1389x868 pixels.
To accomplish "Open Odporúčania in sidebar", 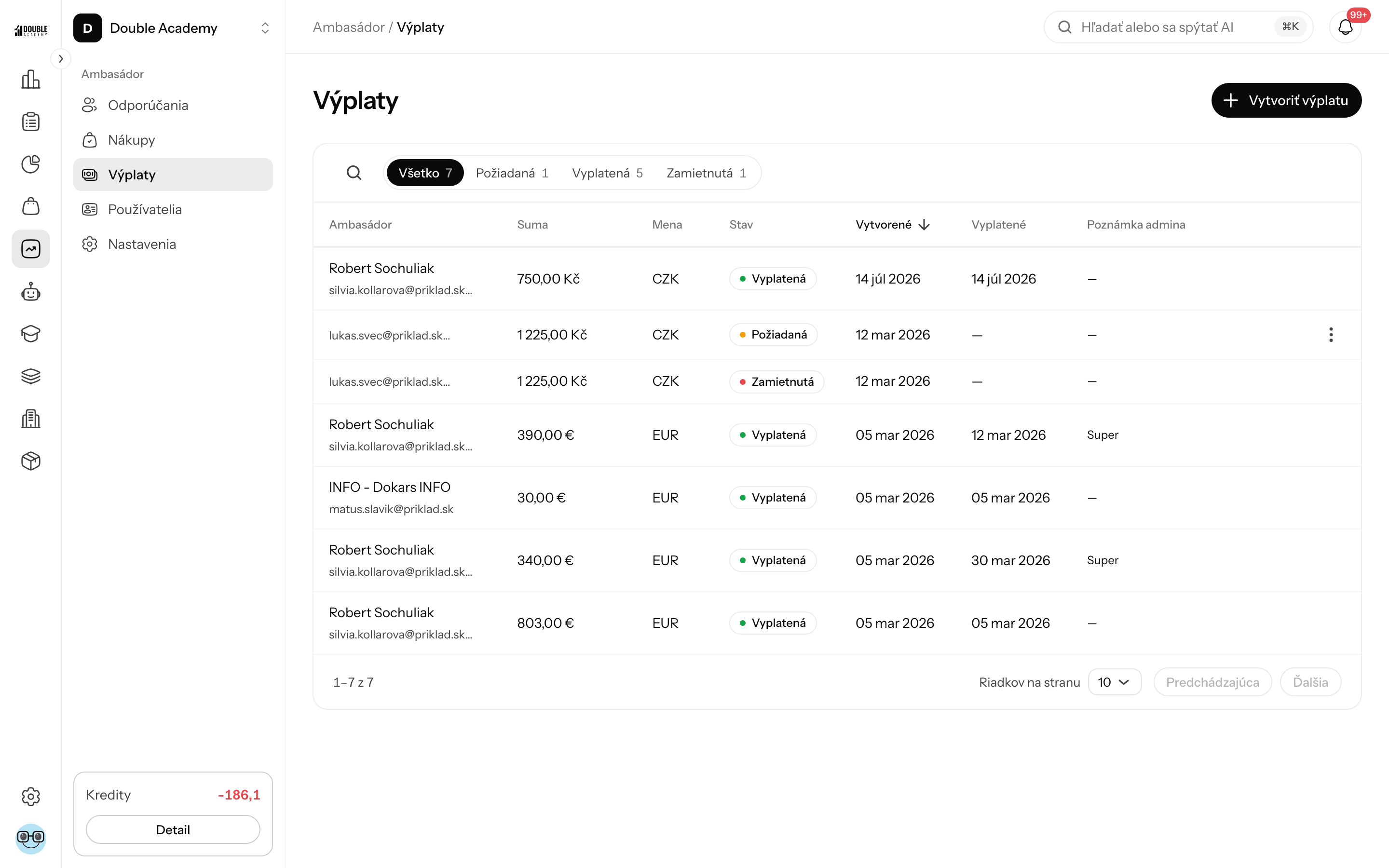I will tap(173, 105).
